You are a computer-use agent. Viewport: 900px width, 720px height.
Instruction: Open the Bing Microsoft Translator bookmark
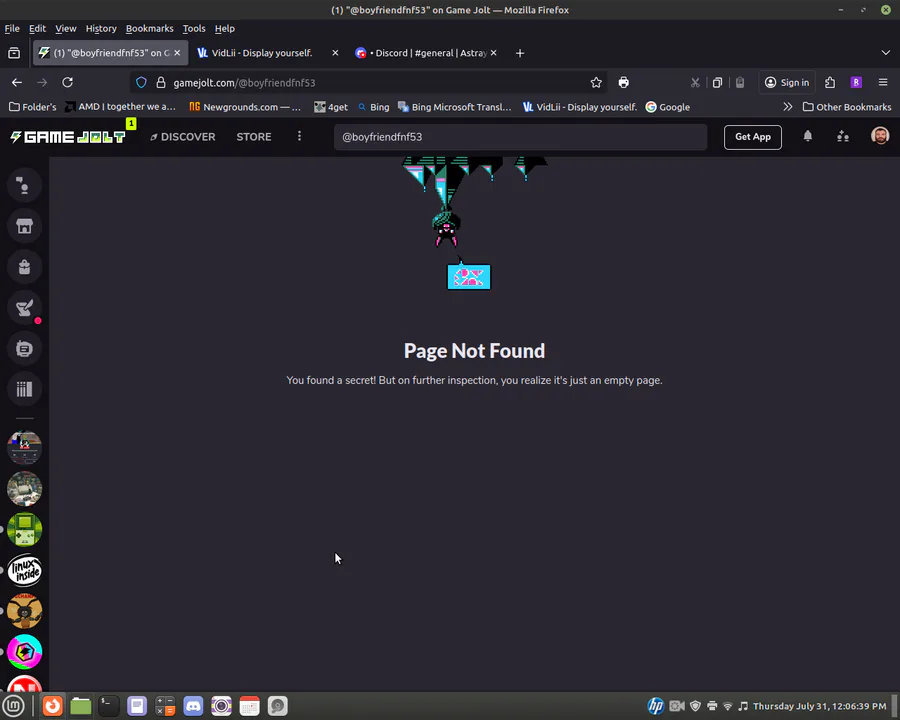[x=454, y=107]
